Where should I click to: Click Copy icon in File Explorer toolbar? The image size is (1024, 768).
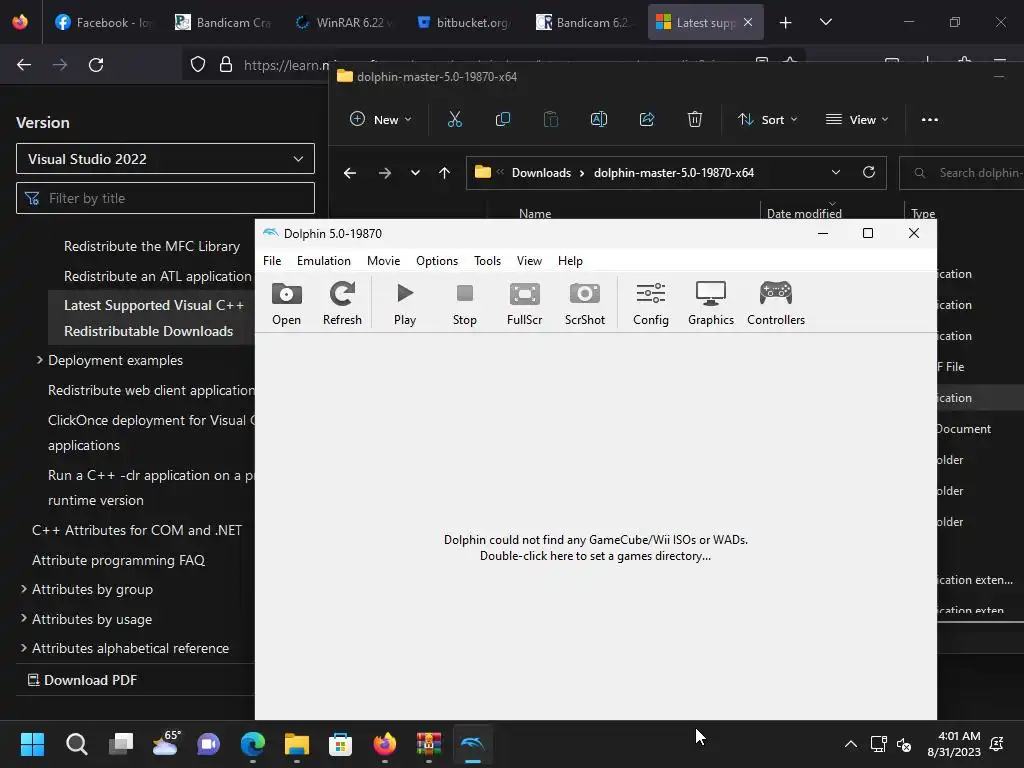tap(503, 120)
